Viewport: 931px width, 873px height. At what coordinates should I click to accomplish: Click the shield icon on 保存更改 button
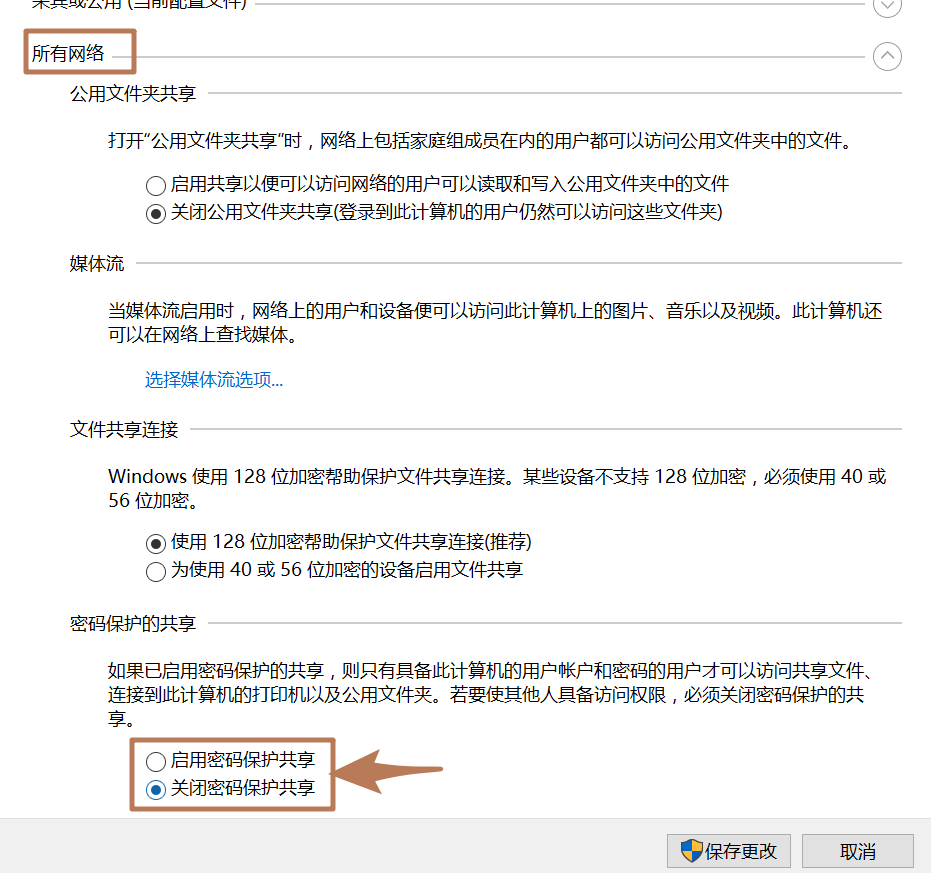click(x=692, y=851)
